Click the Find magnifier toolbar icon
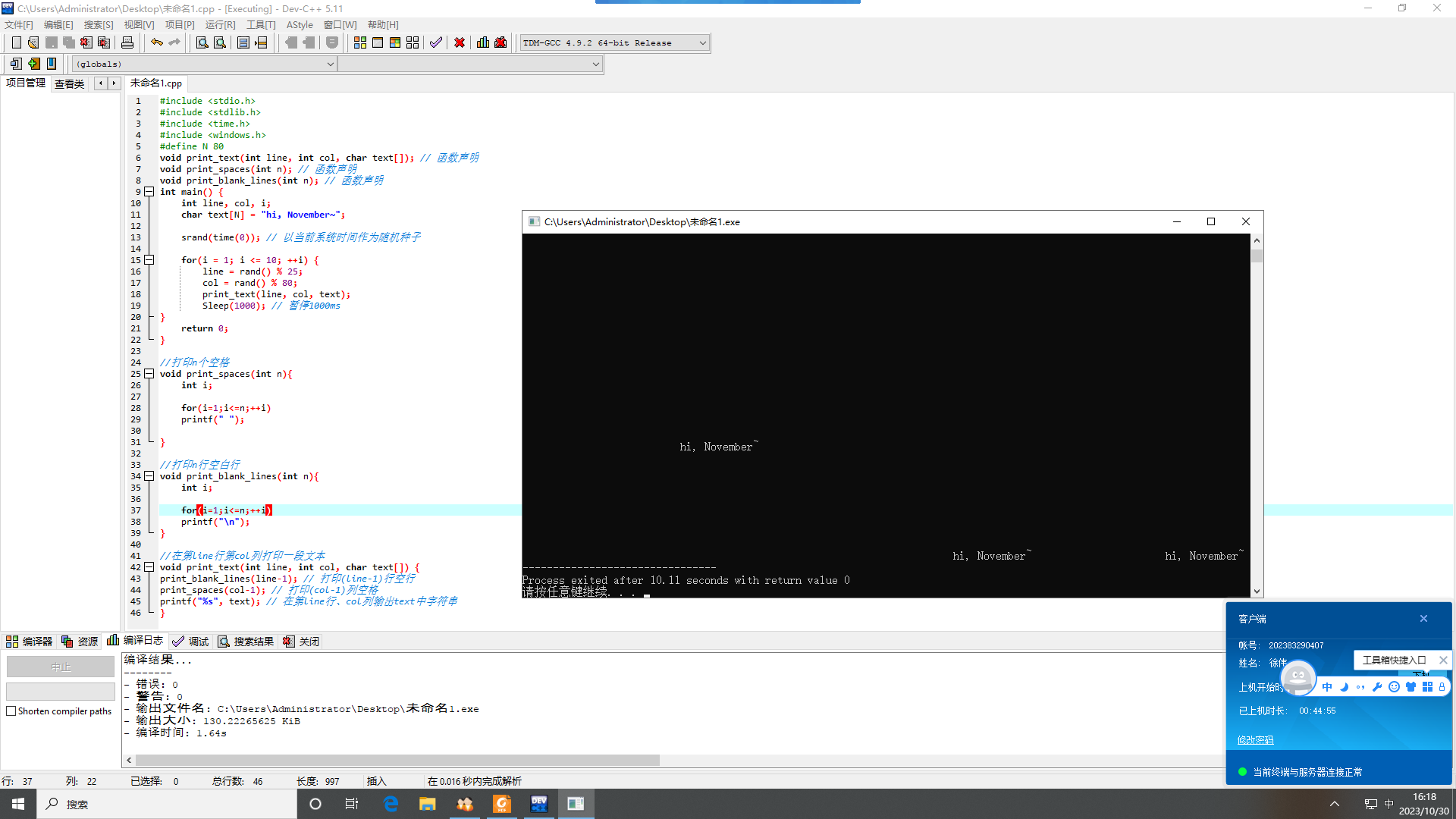Image resolution: width=1456 pixels, height=819 pixels. [x=202, y=43]
